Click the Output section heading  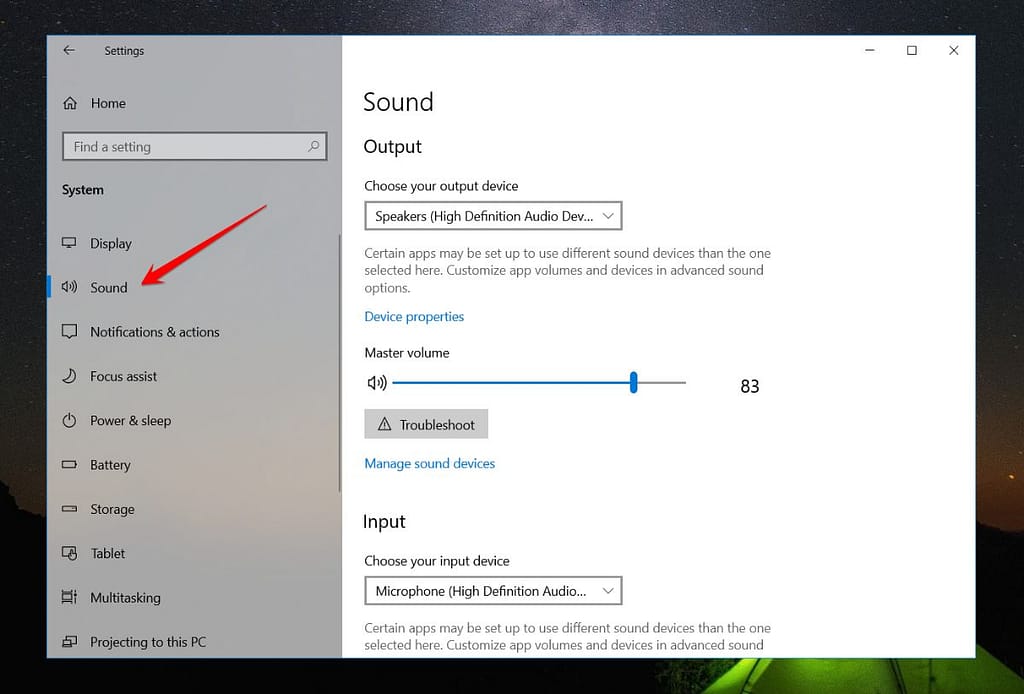click(x=392, y=146)
